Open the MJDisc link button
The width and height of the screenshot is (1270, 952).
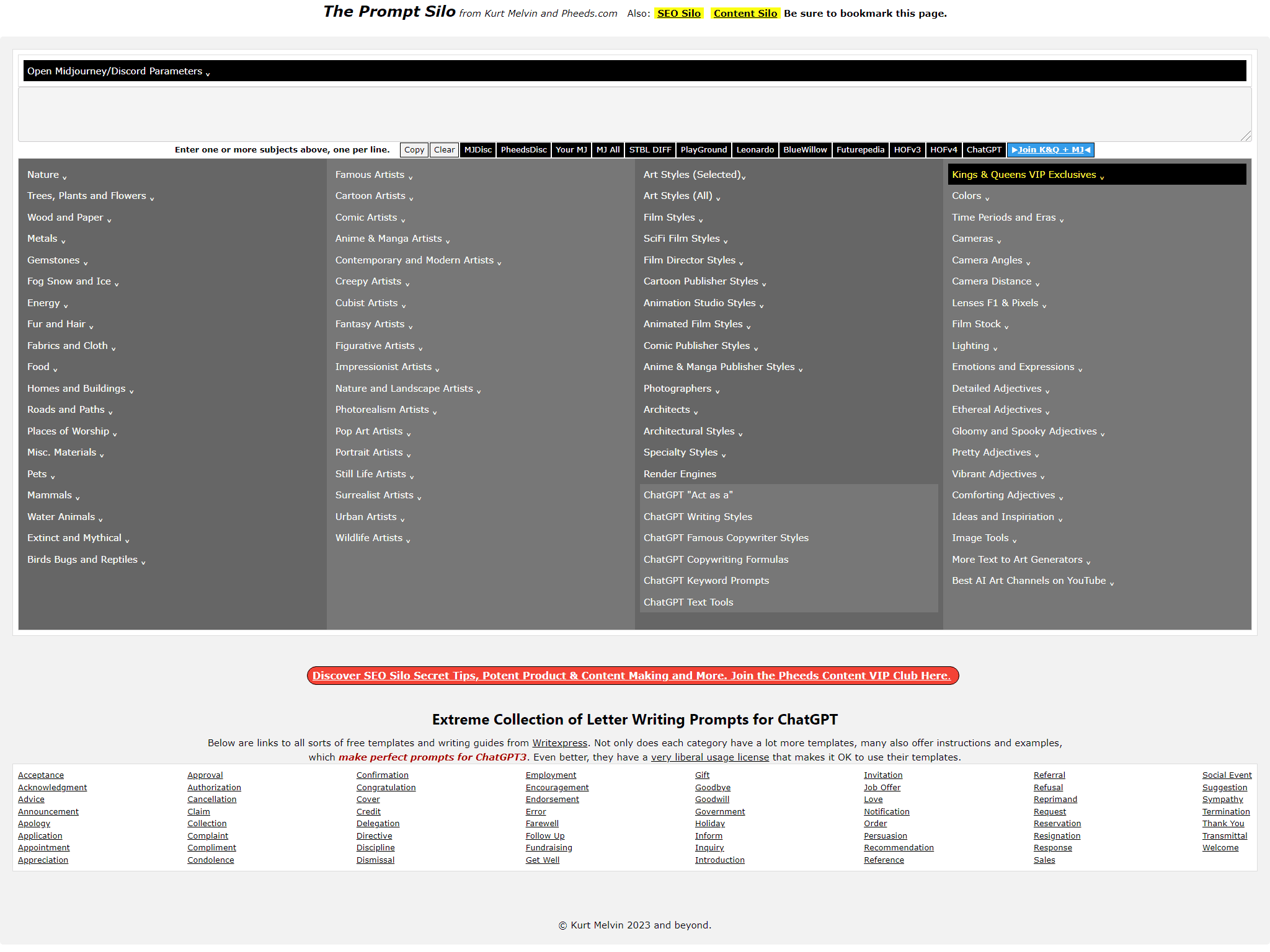pyautogui.click(x=478, y=150)
